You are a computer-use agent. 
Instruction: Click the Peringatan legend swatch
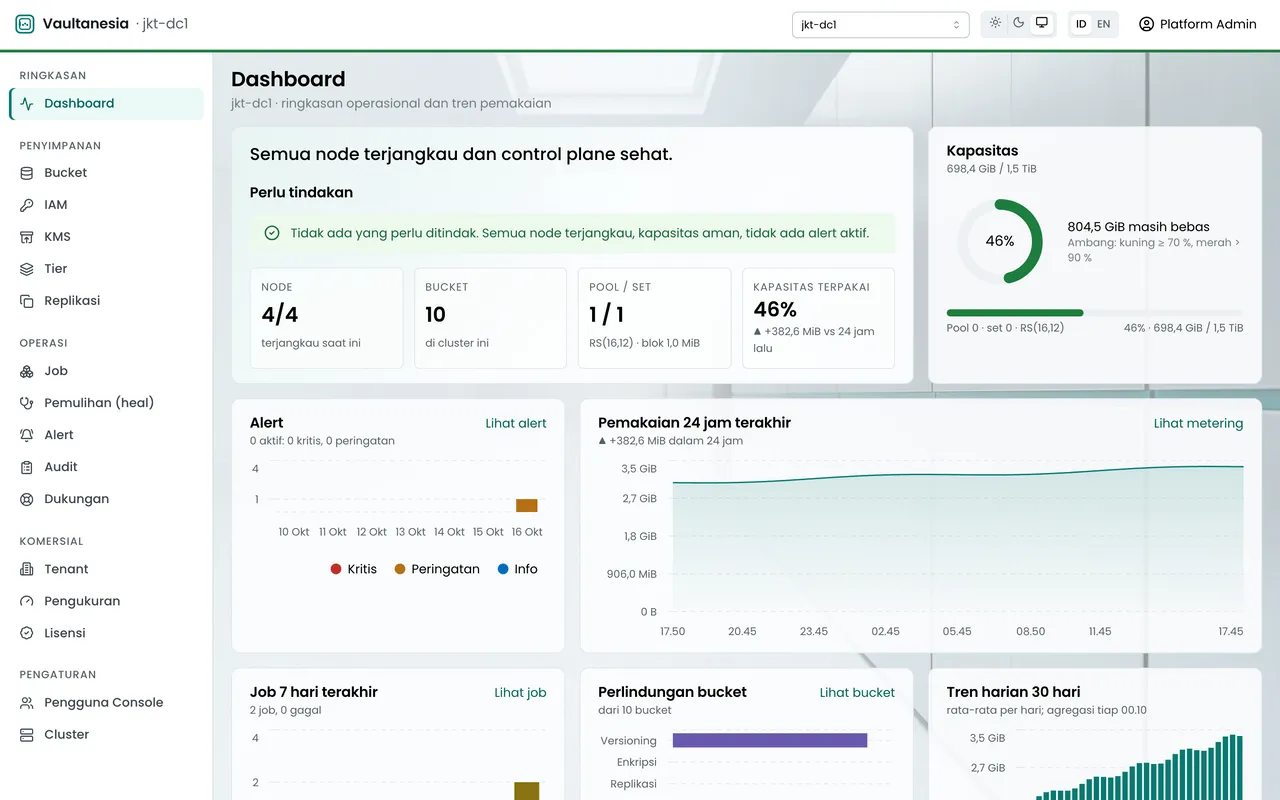pos(400,569)
